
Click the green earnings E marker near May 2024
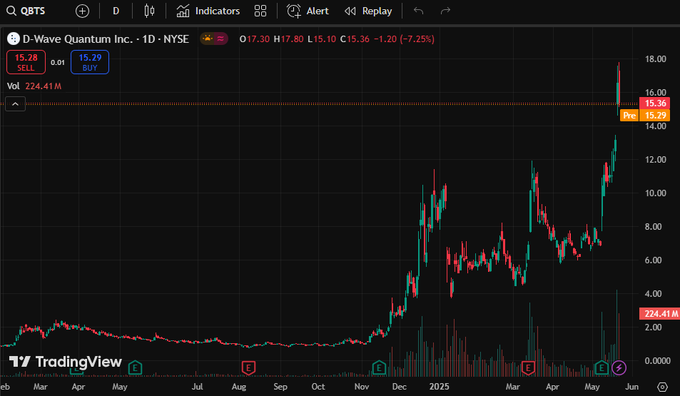(x=135, y=368)
